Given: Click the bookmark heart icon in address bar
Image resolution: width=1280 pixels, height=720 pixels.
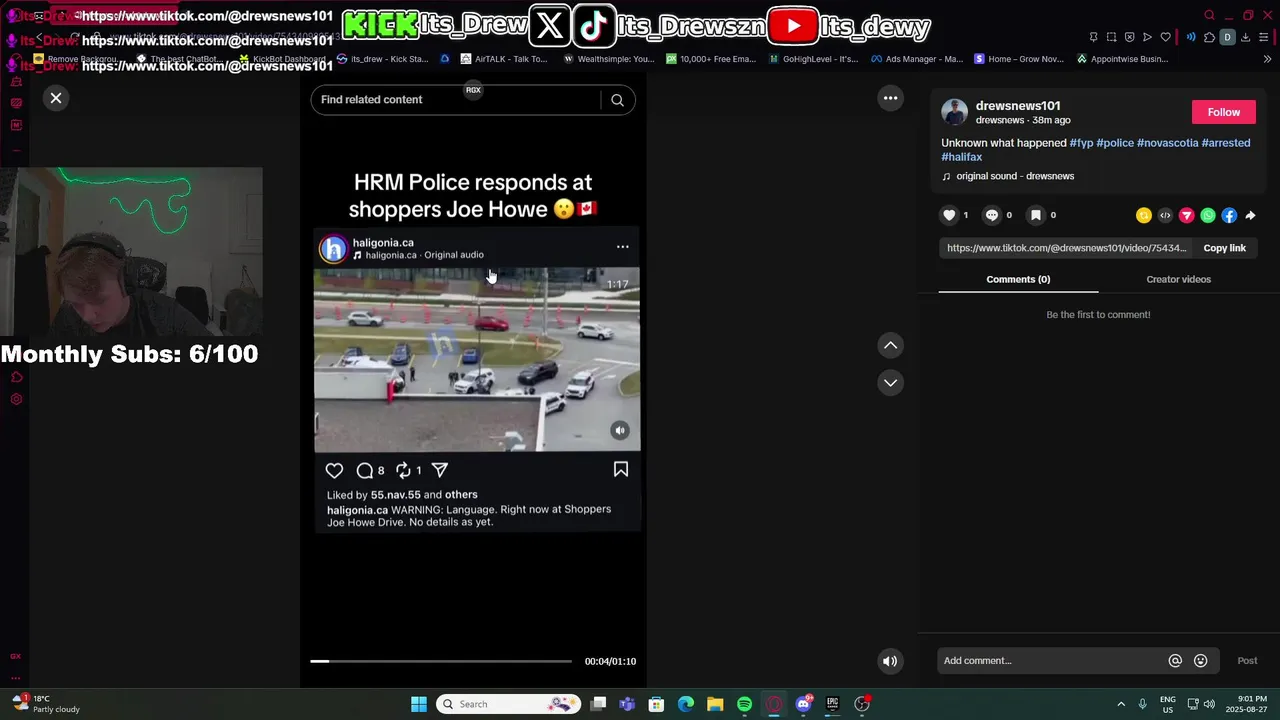Looking at the screenshot, I should 1165,37.
